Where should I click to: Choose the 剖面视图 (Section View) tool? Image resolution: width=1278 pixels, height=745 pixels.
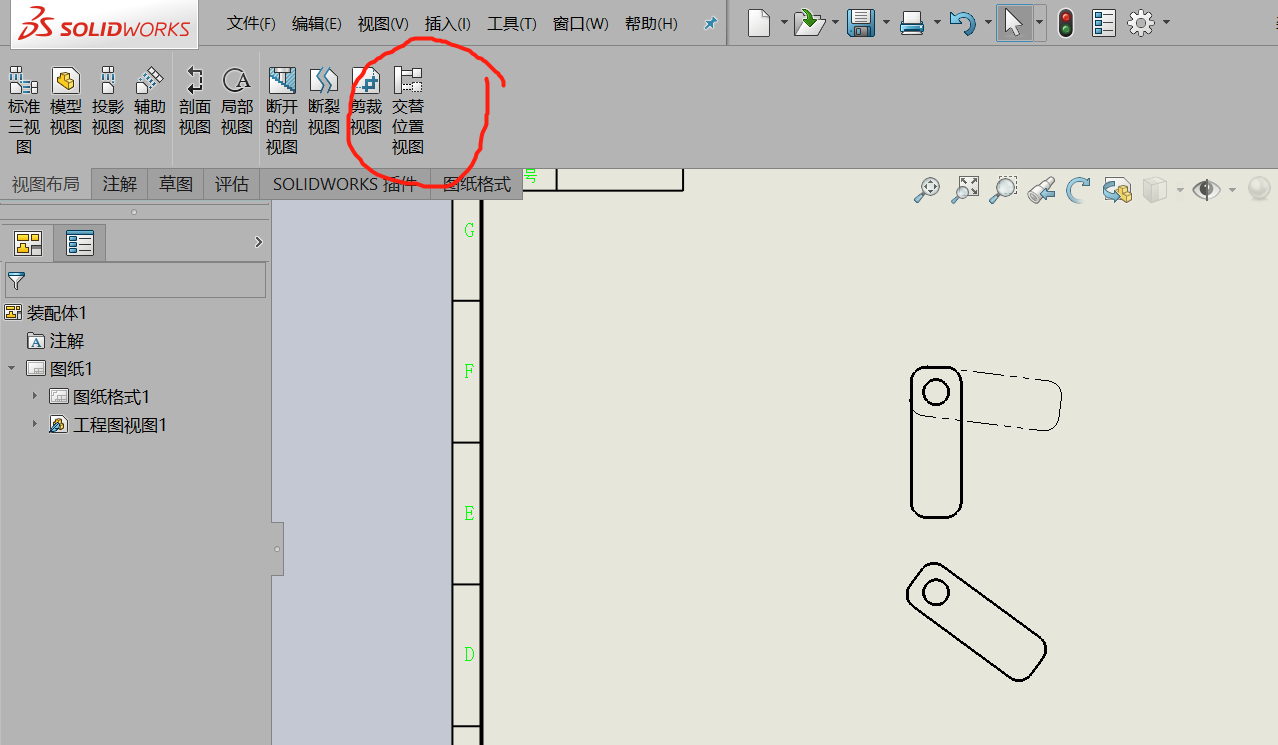(195, 102)
